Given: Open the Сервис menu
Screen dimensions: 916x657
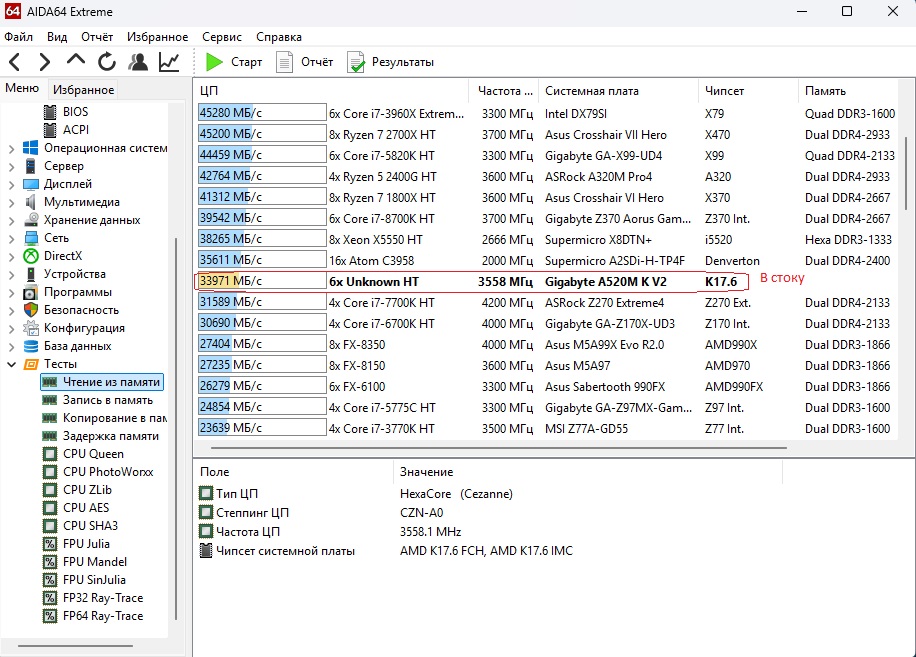Looking at the screenshot, I should [222, 37].
